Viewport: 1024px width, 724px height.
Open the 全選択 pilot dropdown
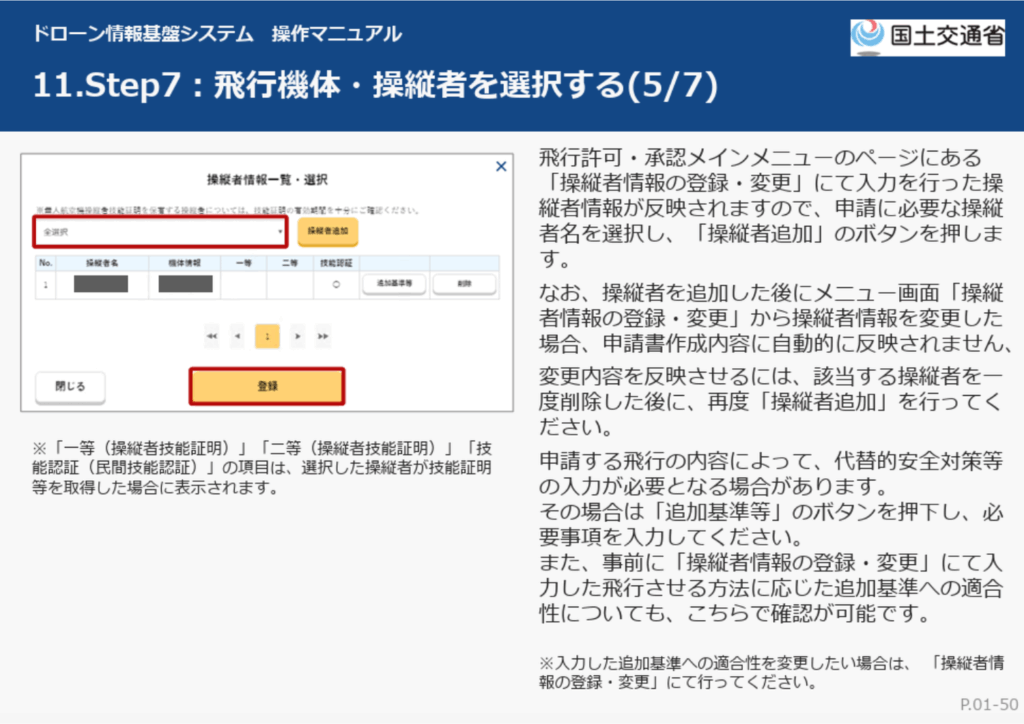pyautogui.click(x=160, y=232)
